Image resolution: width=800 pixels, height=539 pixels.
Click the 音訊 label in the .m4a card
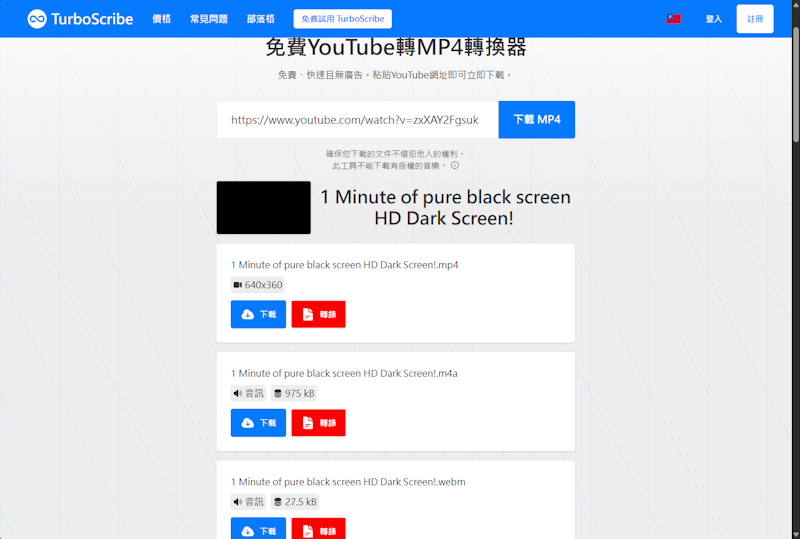point(255,393)
